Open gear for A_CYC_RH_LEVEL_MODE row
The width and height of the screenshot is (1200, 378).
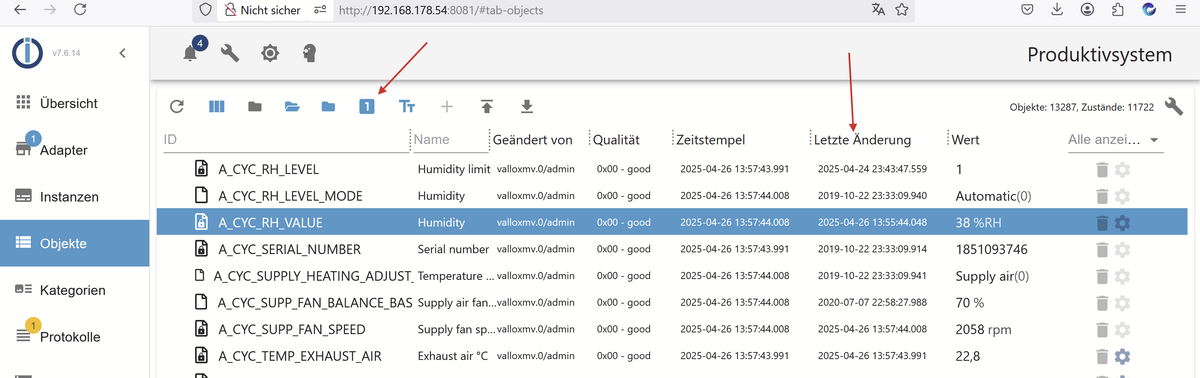[1122, 196]
